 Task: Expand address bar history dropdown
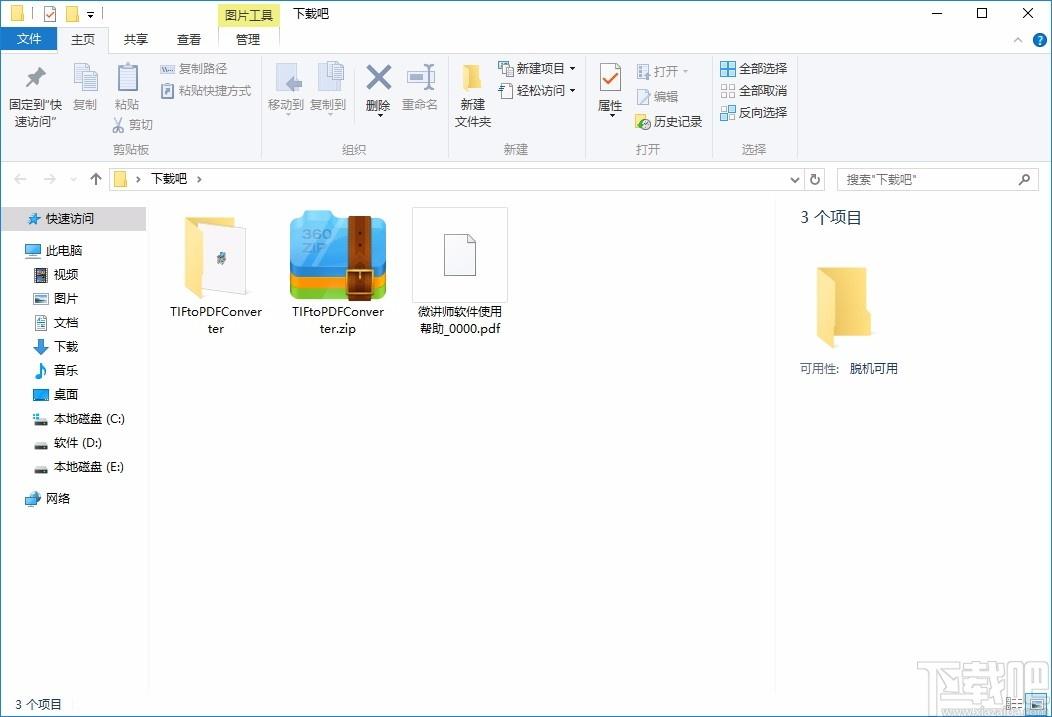point(794,179)
